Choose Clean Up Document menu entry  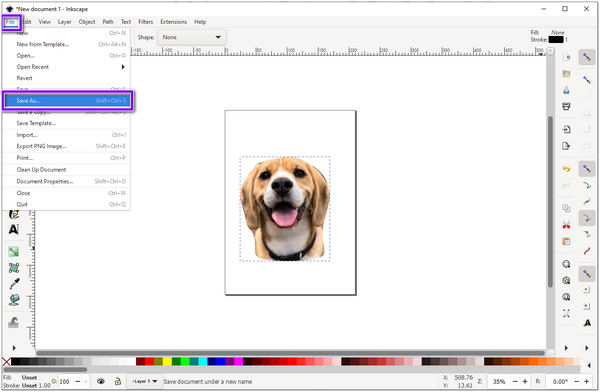tap(67, 170)
